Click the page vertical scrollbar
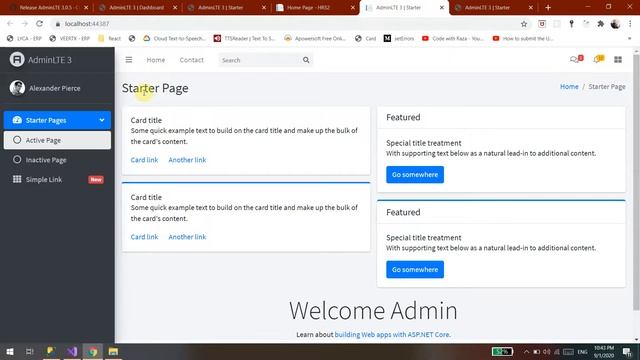The width and height of the screenshot is (640, 360). coord(636,182)
